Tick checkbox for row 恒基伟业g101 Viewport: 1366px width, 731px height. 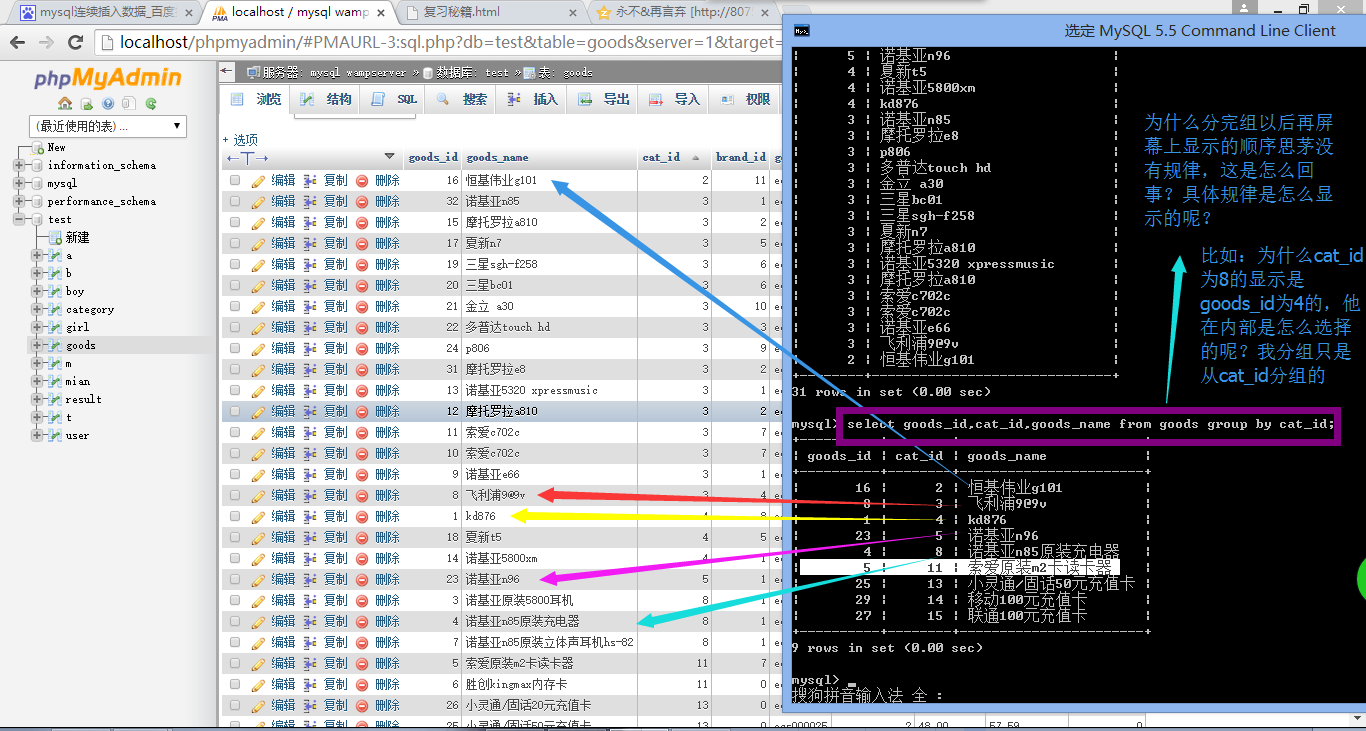pyautogui.click(x=235, y=181)
